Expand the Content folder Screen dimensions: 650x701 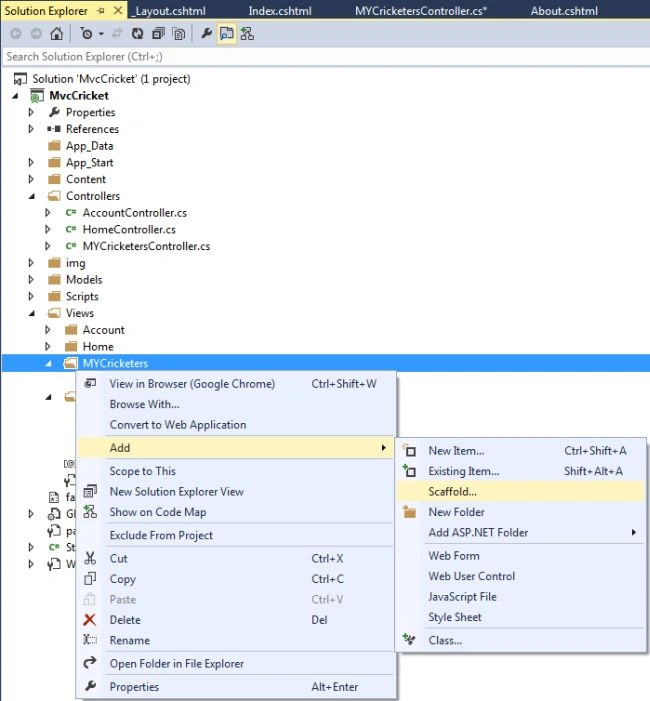31,179
